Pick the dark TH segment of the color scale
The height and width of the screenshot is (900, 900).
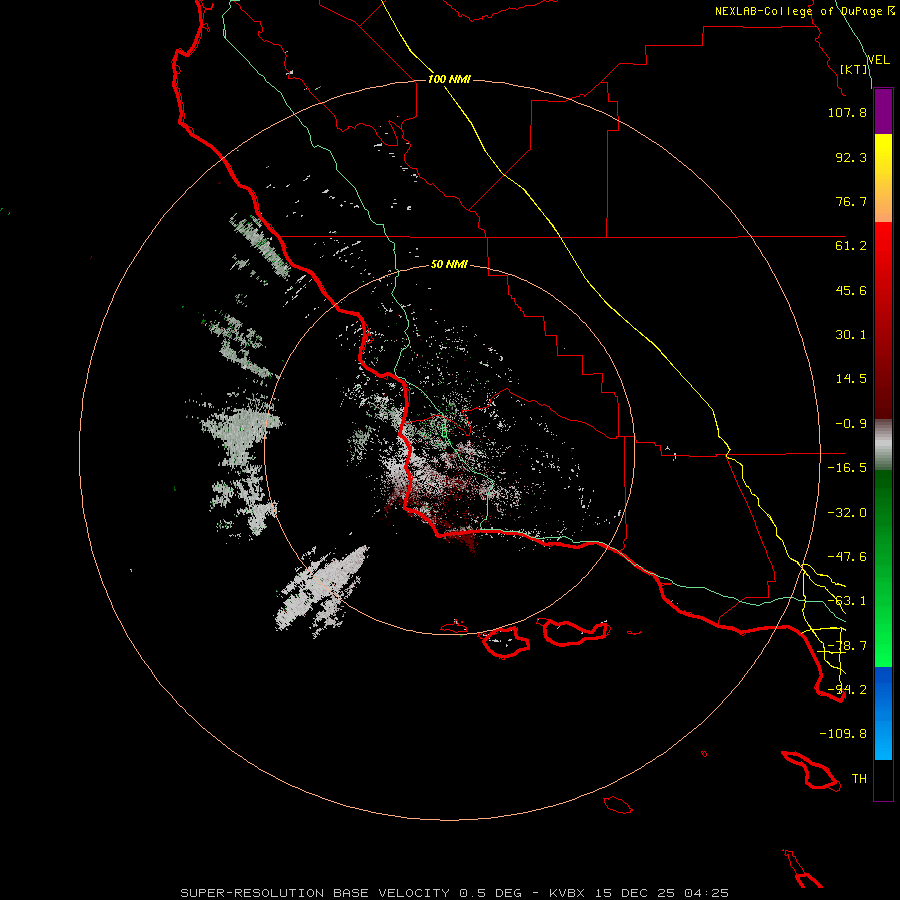pos(883,780)
